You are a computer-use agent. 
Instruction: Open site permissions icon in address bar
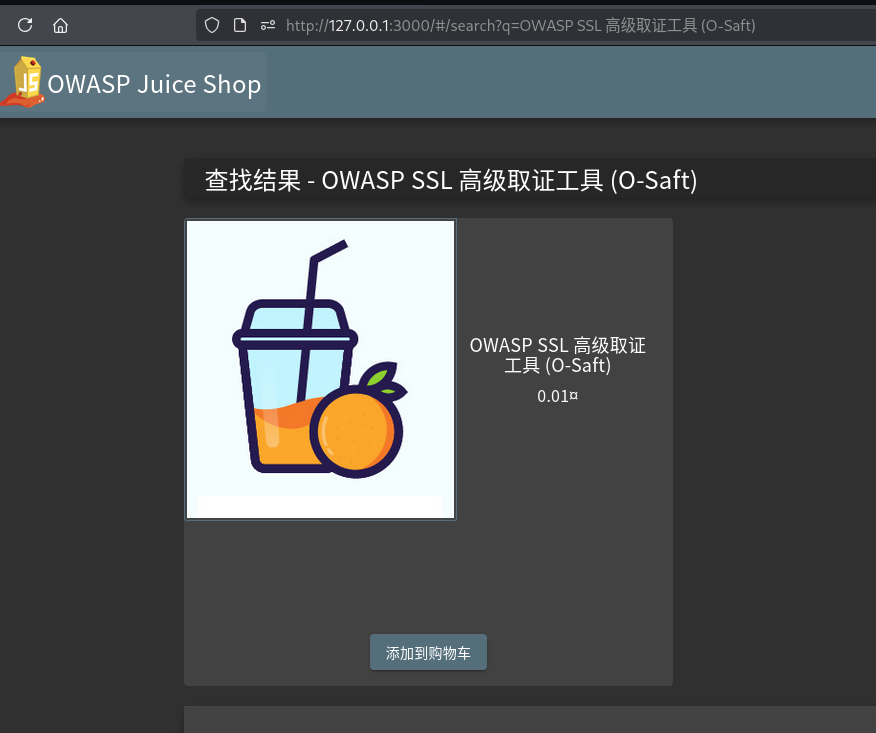pos(268,25)
